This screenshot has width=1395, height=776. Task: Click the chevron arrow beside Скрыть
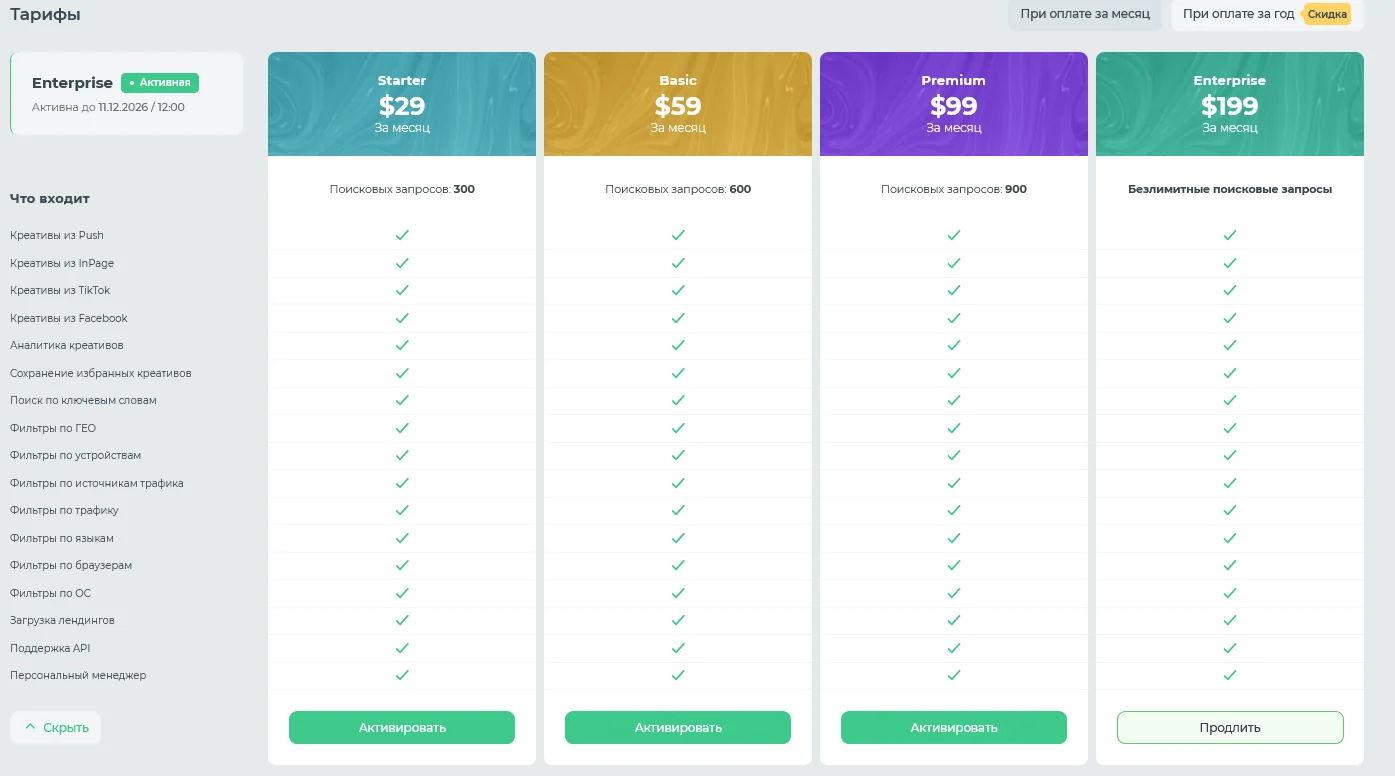coord(30,727)
